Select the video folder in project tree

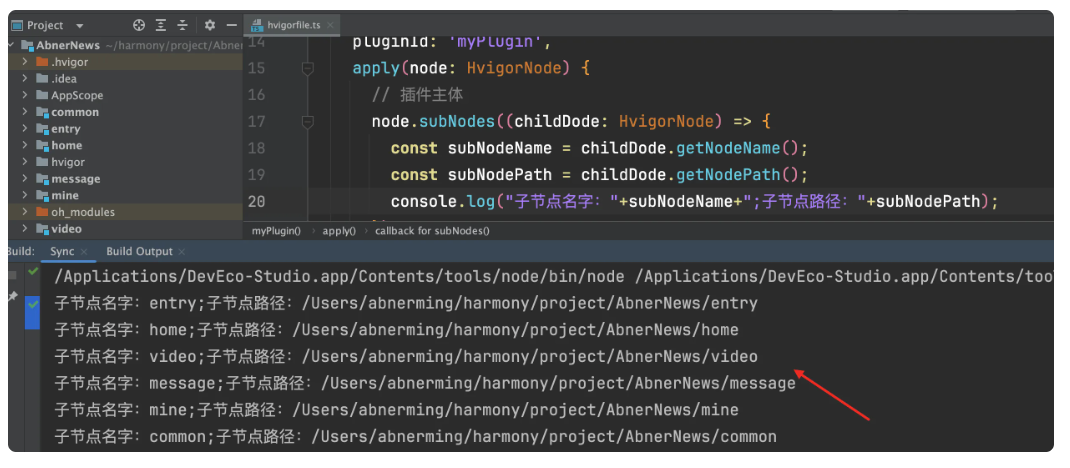pyautogui.click(x=66, y=229)
